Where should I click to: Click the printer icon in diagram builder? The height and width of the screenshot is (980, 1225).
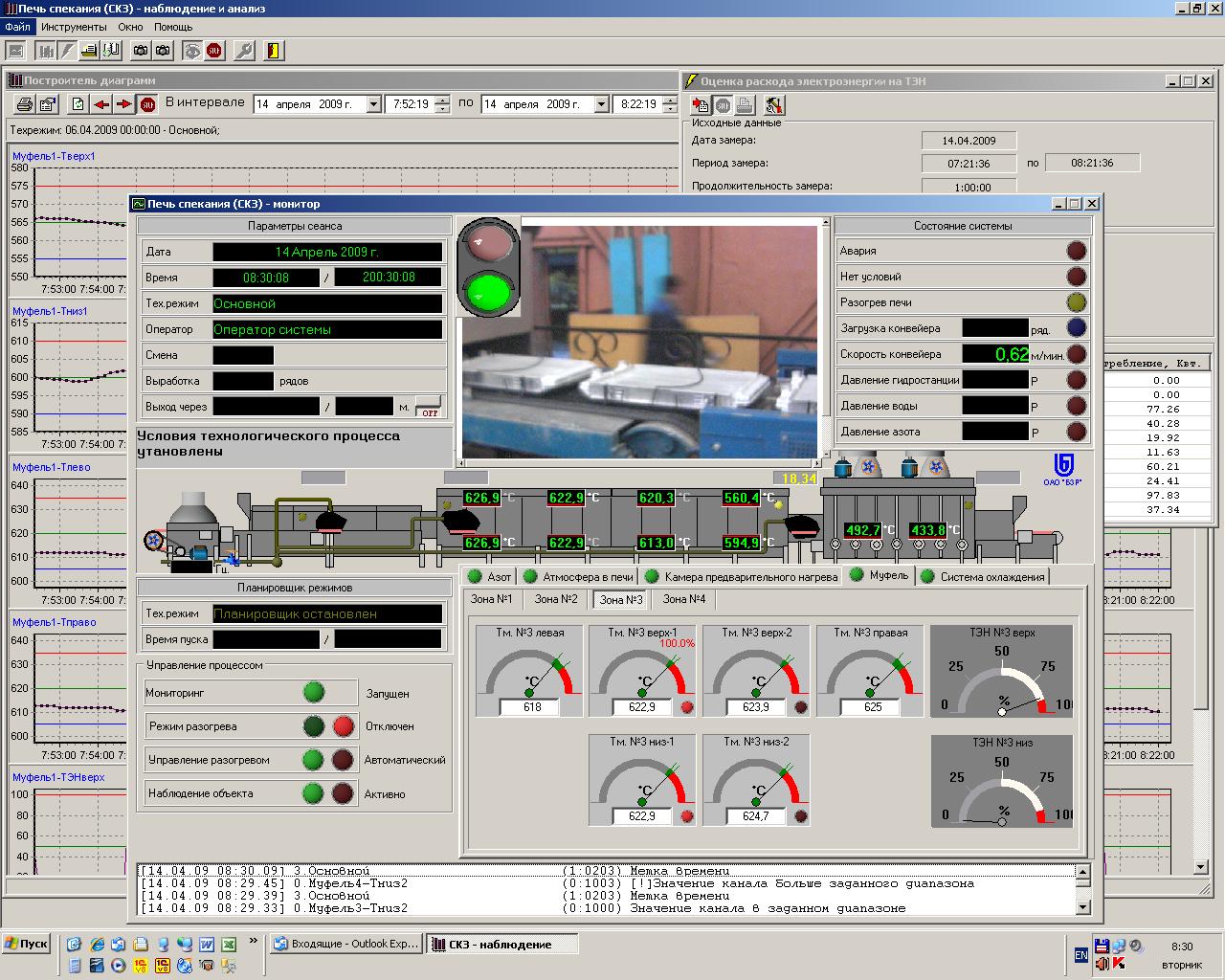[25, 104]
